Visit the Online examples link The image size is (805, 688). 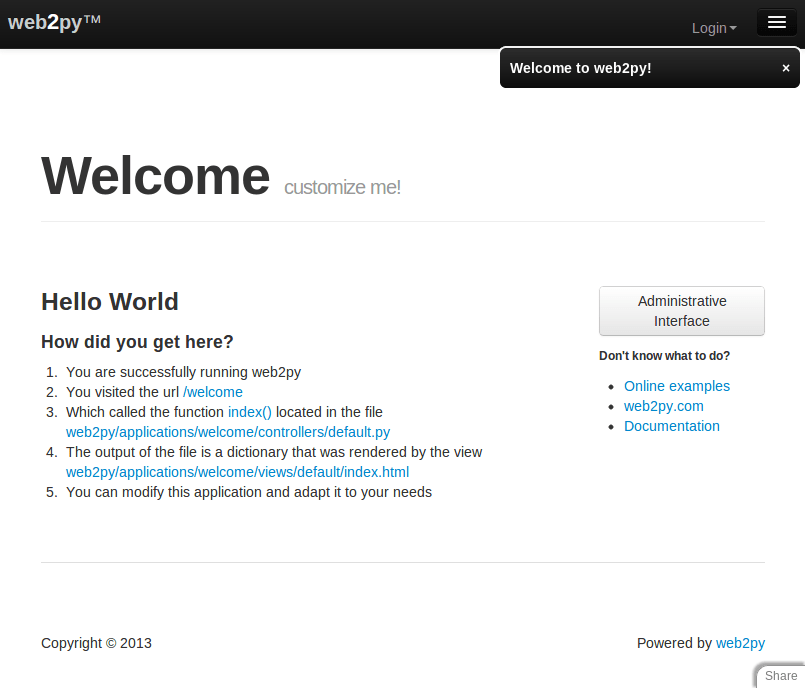click(677, 386)
